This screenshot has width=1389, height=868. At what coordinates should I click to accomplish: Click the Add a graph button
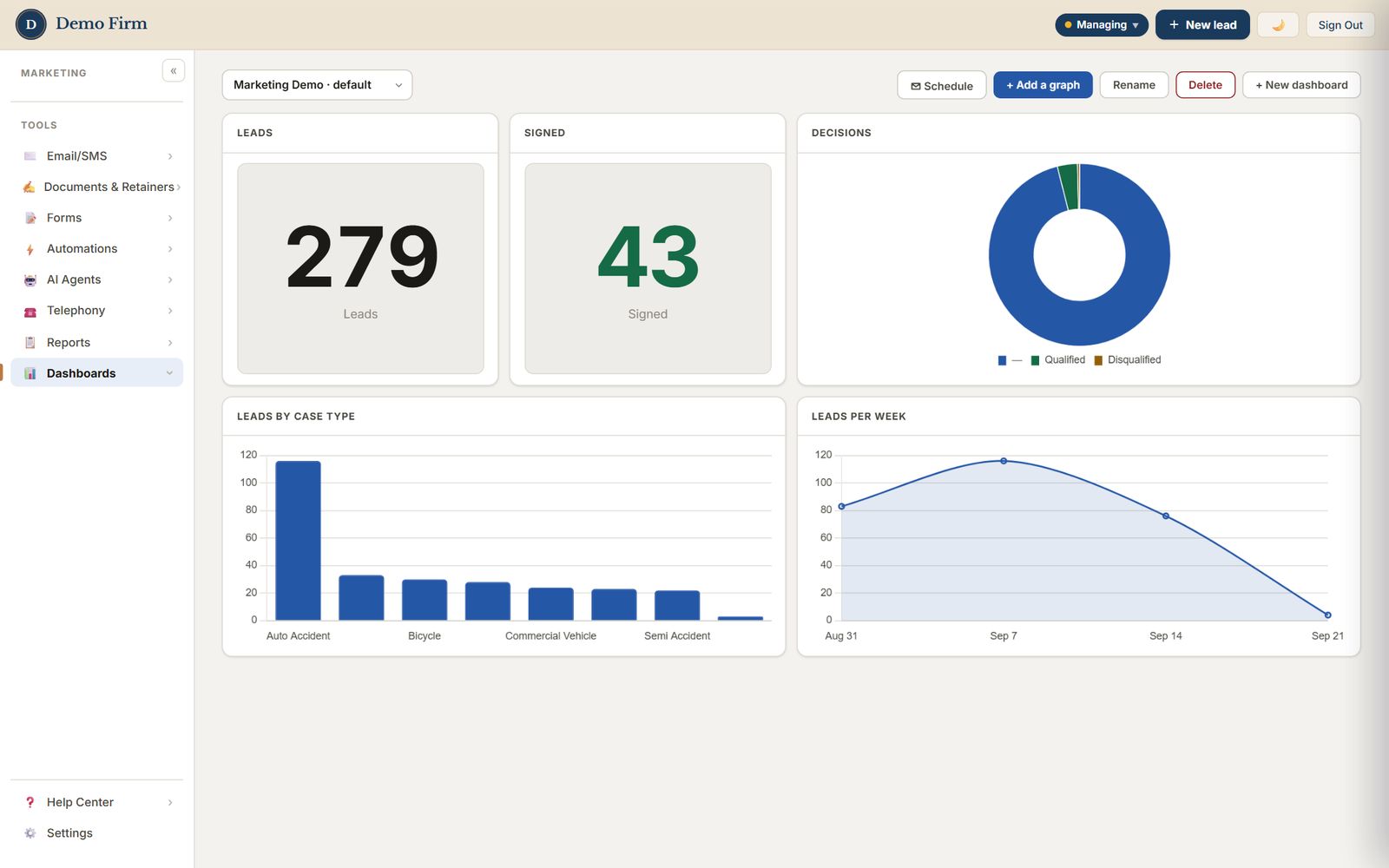coord(1043,85)
